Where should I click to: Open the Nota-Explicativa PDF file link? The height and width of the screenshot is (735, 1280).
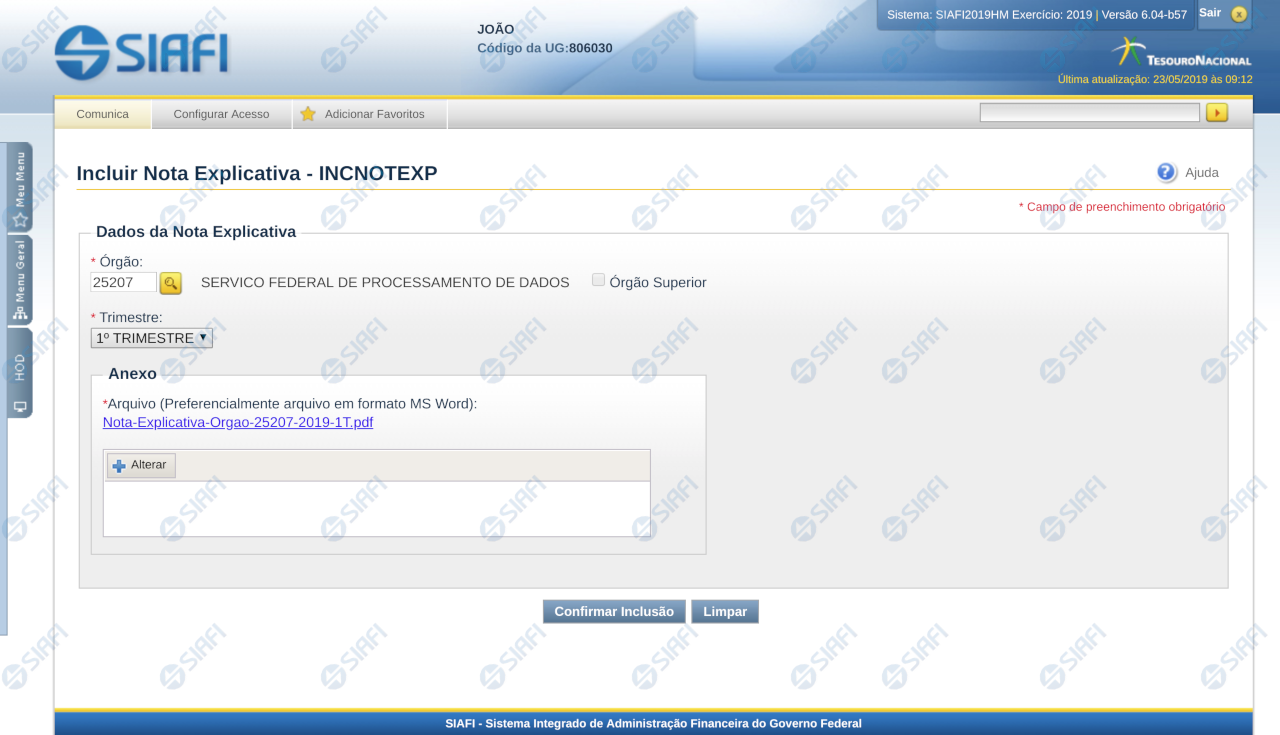(x=238, y=422)
